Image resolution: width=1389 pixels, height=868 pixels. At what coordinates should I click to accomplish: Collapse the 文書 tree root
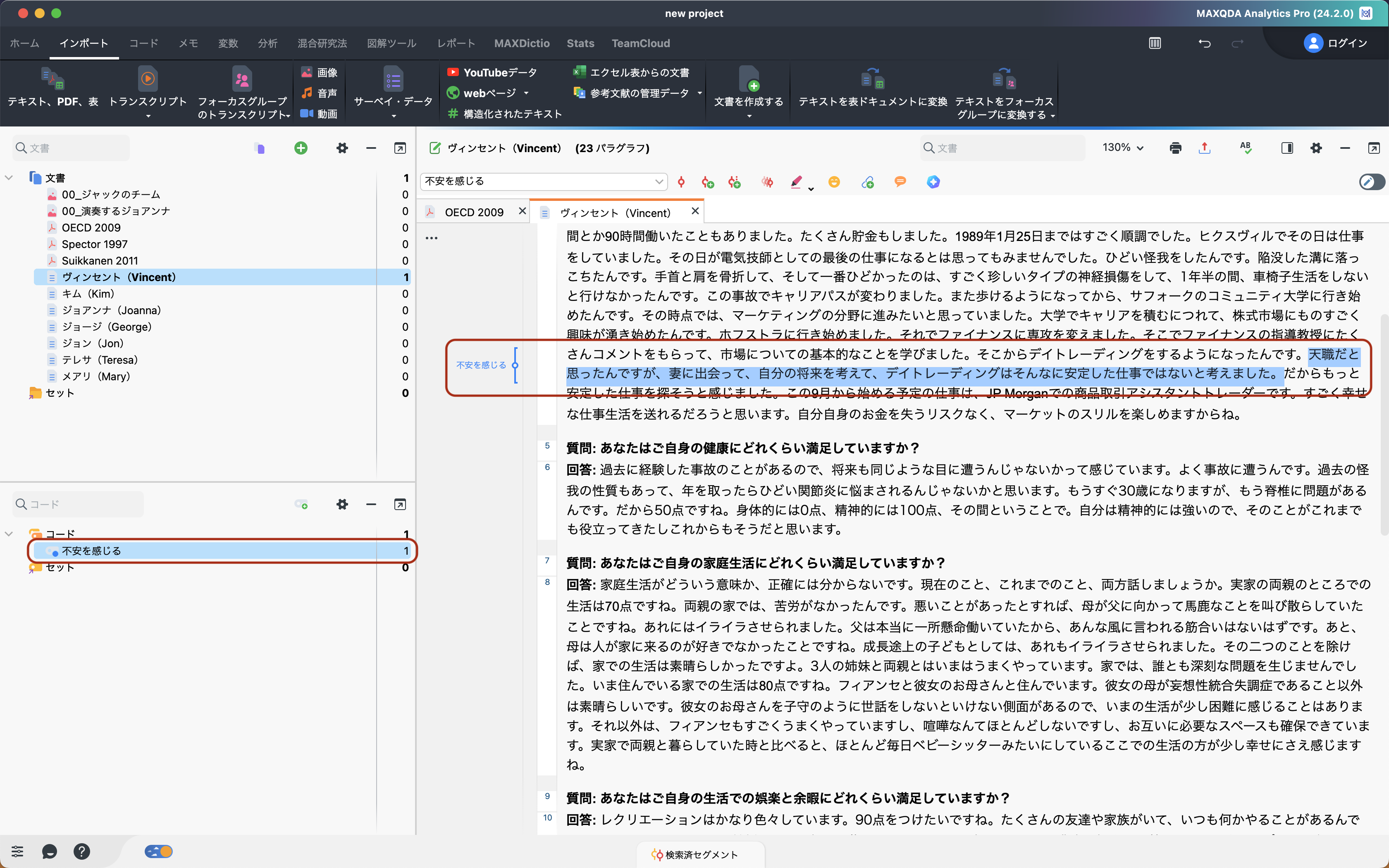click(9, 178)
